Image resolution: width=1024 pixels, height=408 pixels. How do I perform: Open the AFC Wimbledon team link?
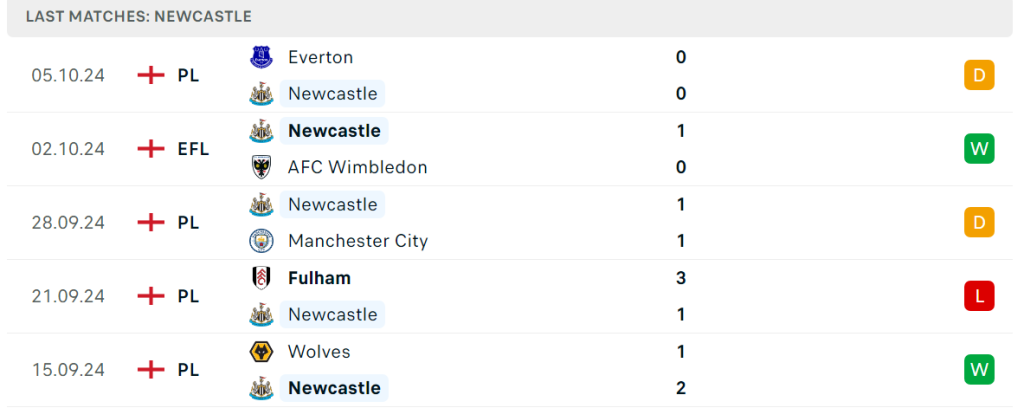357,167
